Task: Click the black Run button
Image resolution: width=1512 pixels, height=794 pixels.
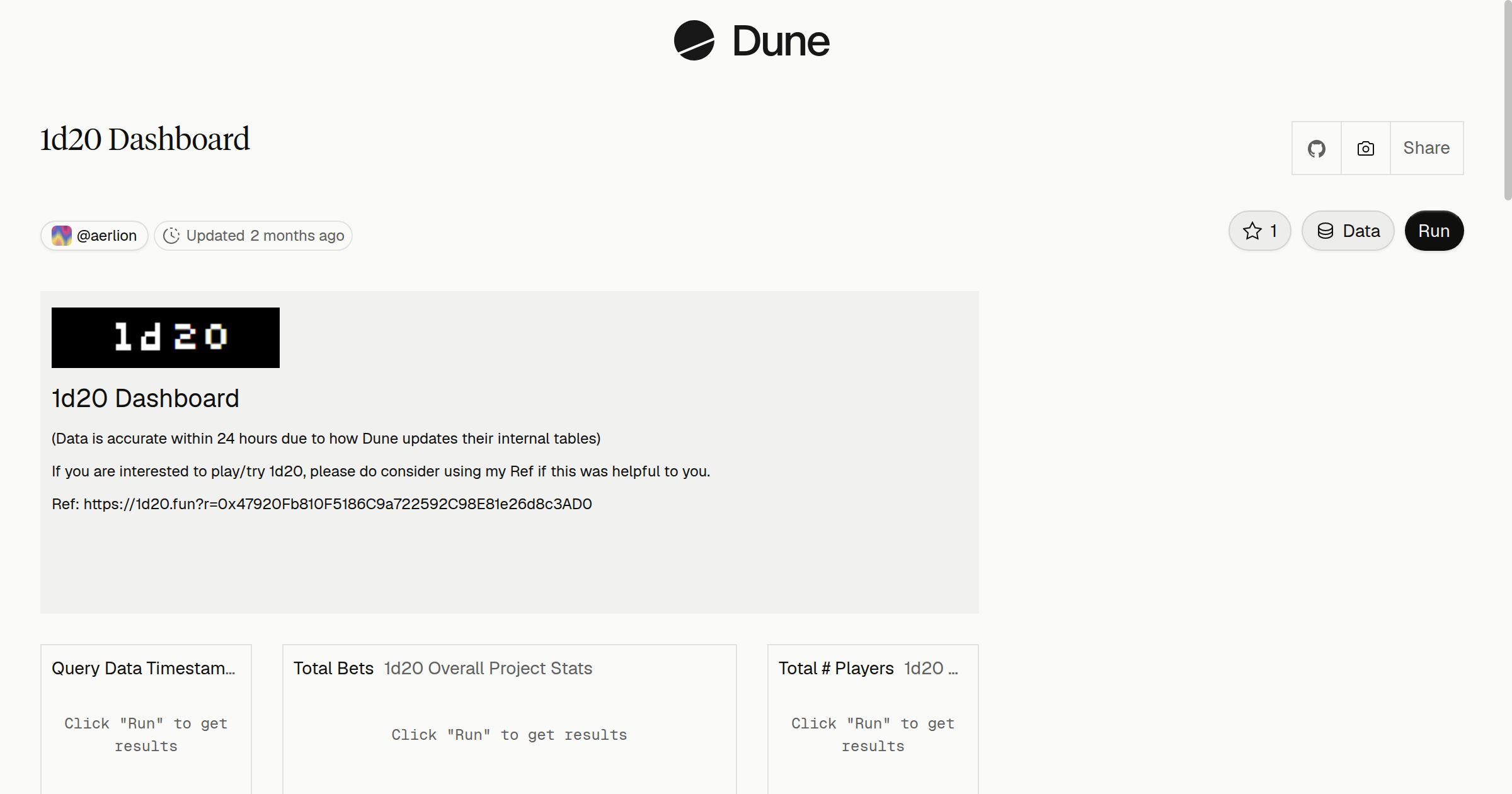Action: (x=1434, y=231)
